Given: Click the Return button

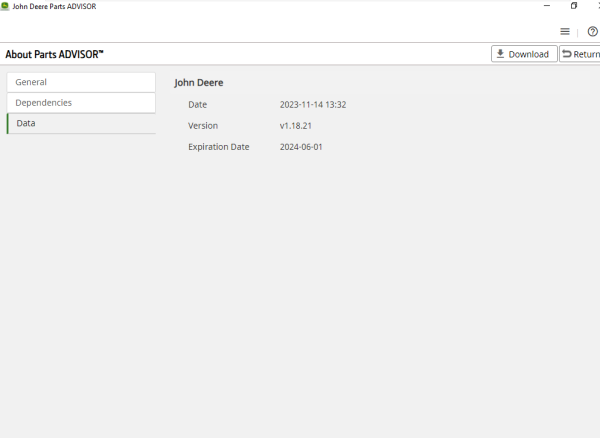Looking at the screenshot, I should click(580, 54).
